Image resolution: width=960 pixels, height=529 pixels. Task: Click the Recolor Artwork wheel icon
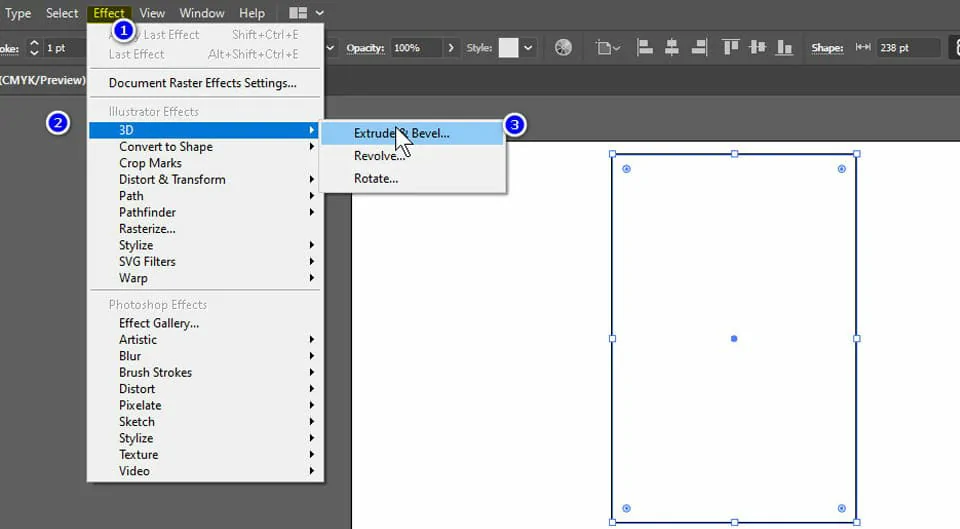(x=563, y=48)
